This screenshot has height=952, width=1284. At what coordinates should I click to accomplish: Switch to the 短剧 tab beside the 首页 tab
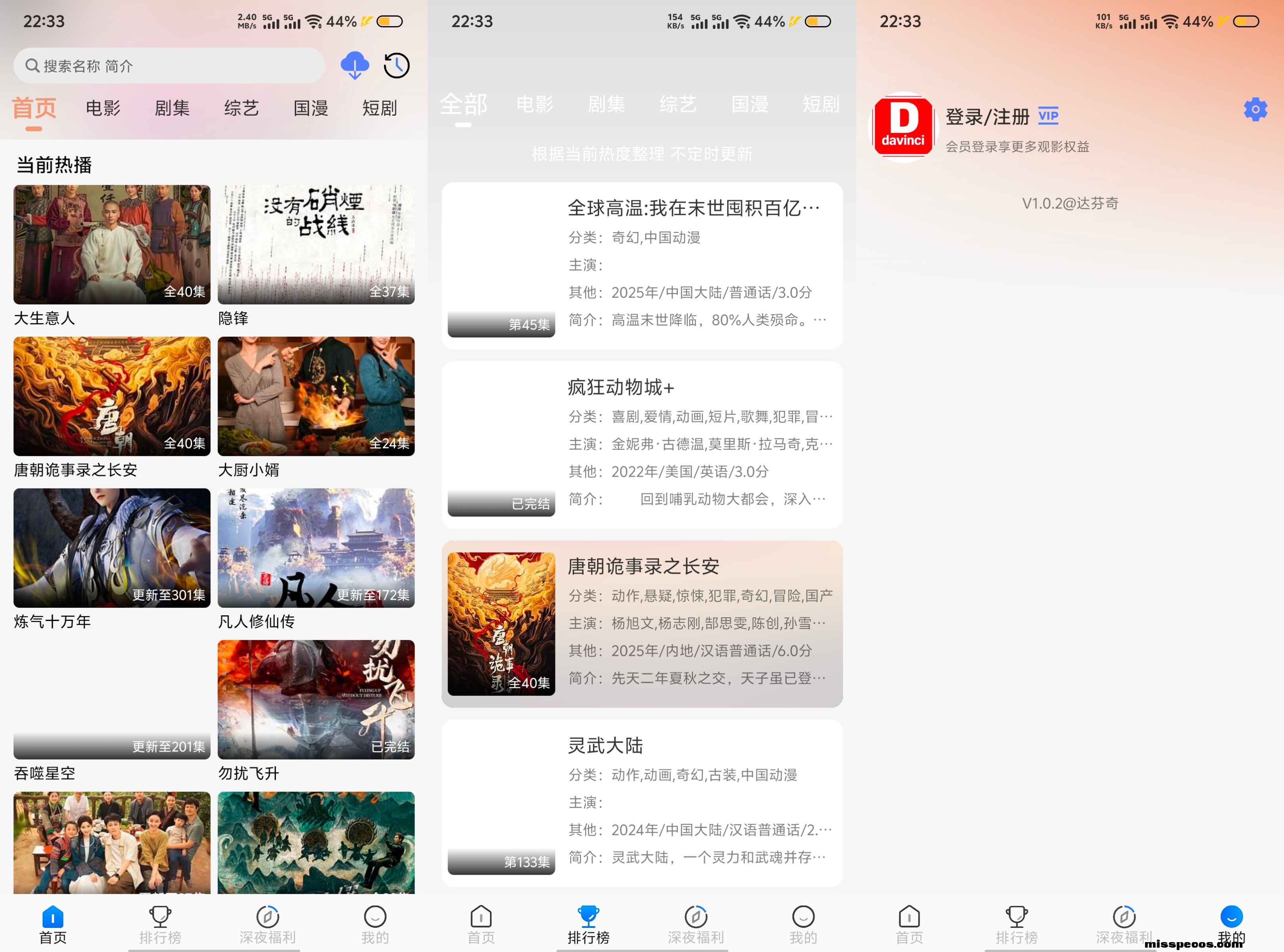click(x=379, y=108)
